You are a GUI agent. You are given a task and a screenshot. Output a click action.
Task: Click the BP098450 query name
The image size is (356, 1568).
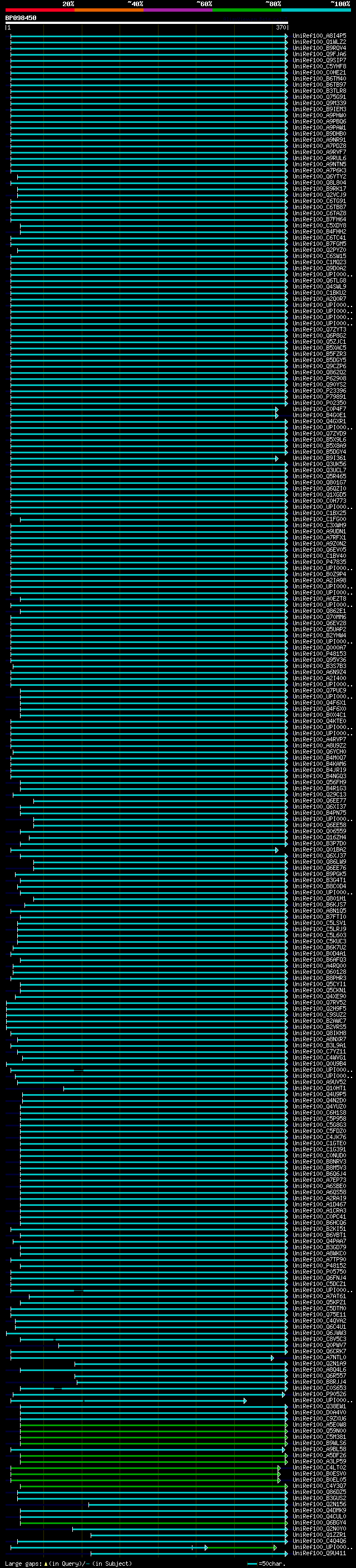click(x=21, y=18)
